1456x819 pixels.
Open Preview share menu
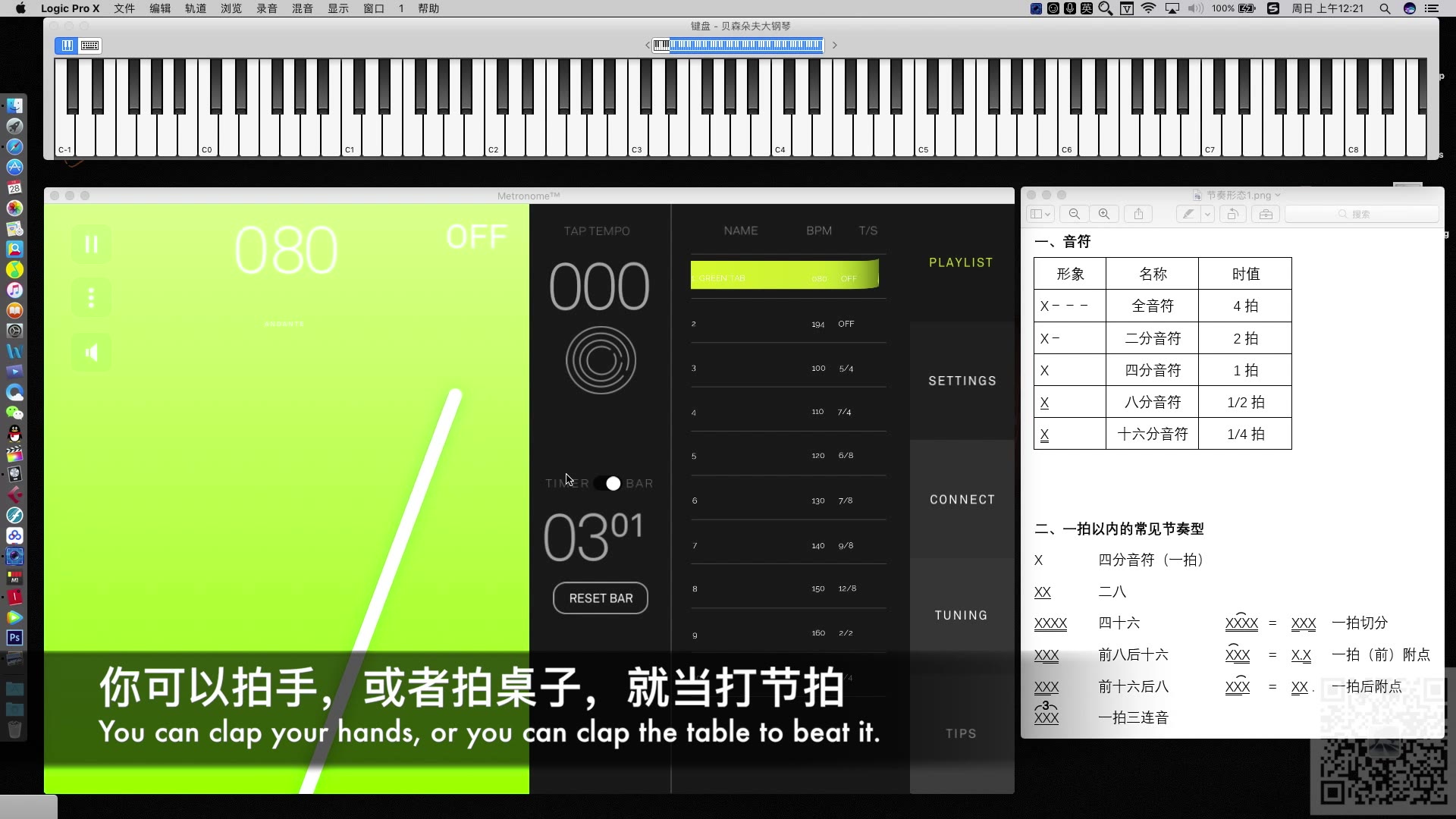[1138, 214]
